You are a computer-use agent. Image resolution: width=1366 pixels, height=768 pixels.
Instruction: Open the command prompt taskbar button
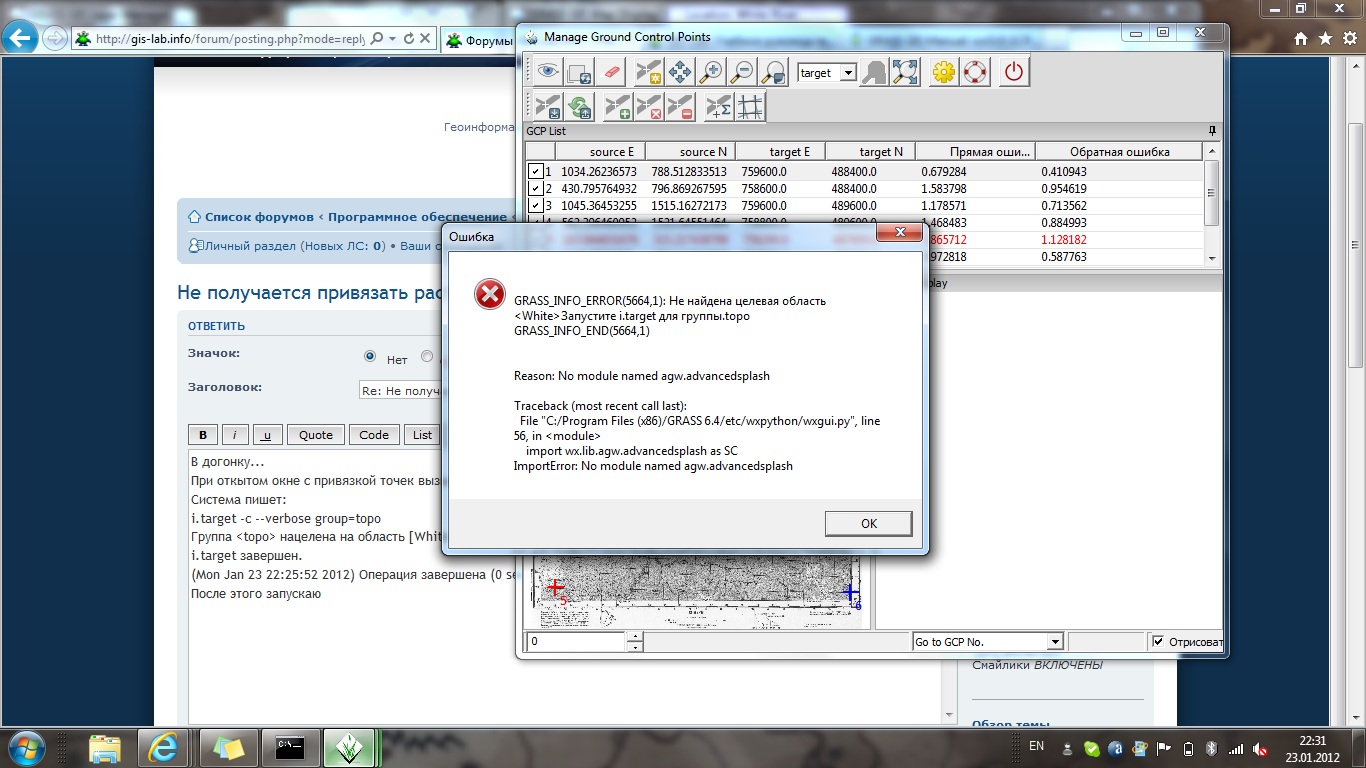coord(290,748)
